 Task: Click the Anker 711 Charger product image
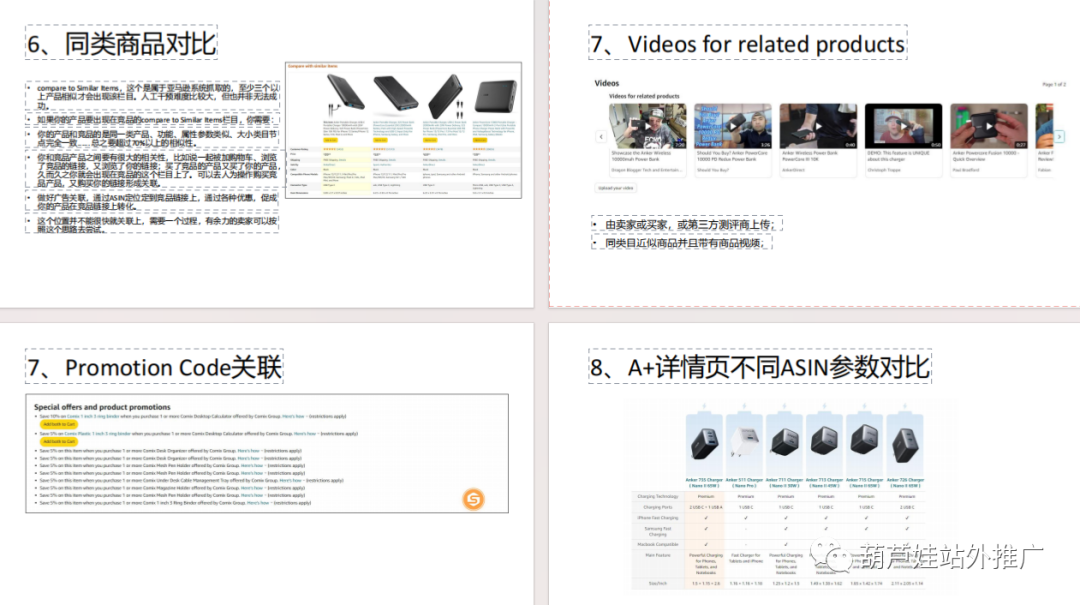click(x=785, y=443)
